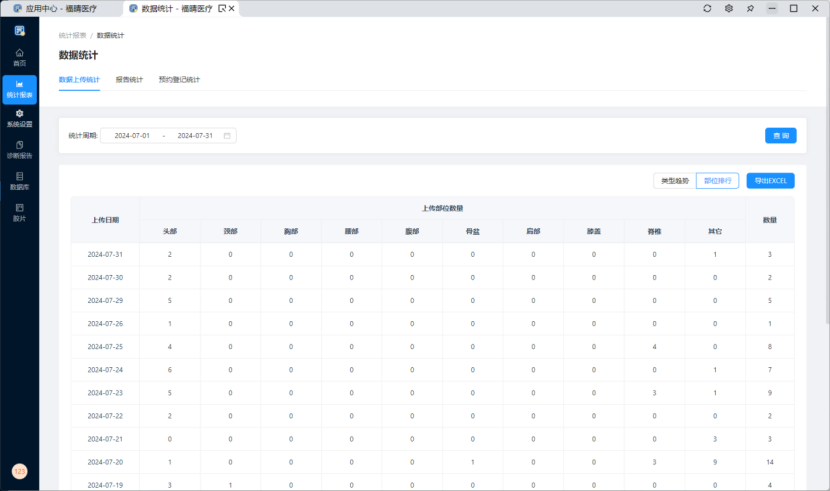Click the user avatar labeled 123
830x491 pixels.
point(19,471)
